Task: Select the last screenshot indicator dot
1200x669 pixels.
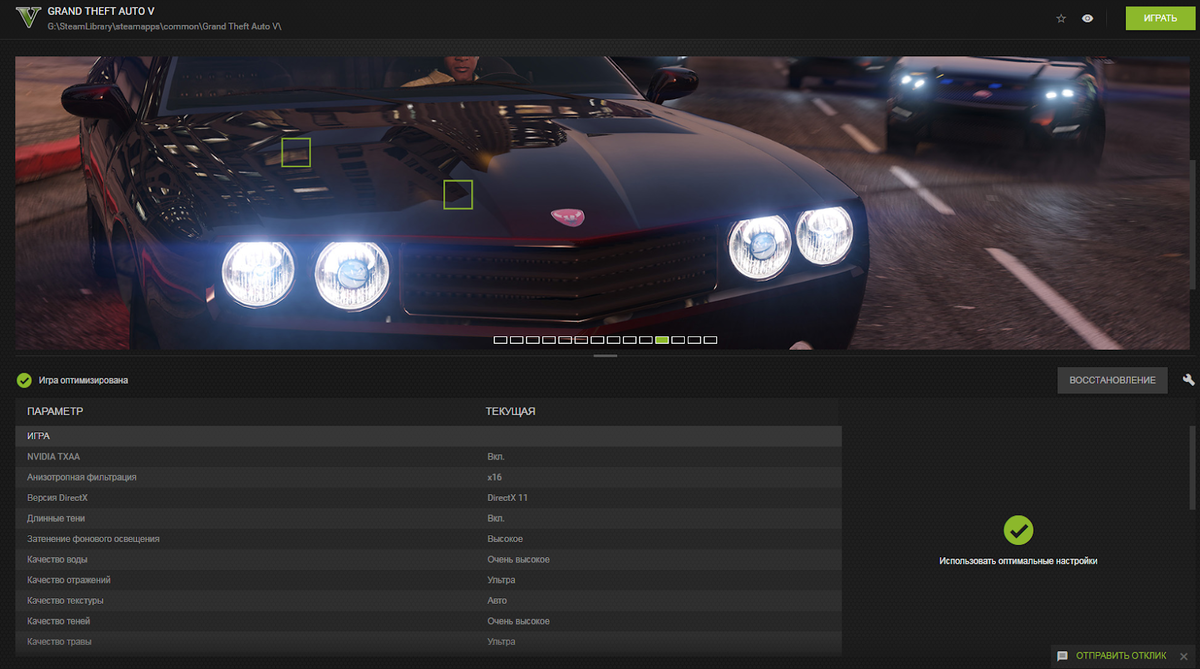Action: click(710, 340)
